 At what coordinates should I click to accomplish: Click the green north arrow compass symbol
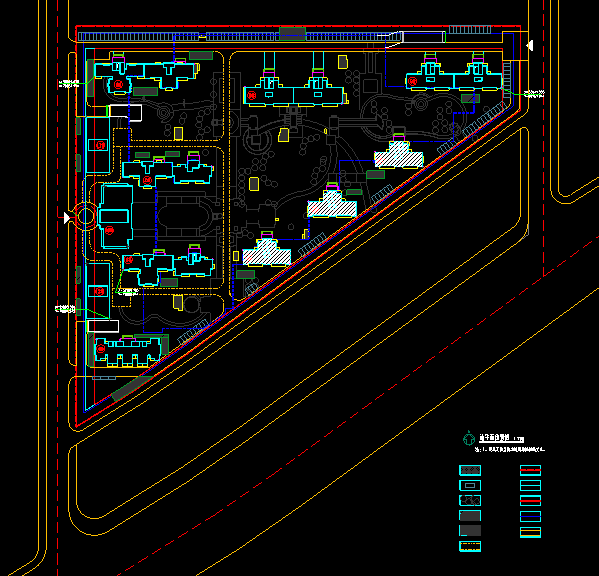click(x=469, y=438)
